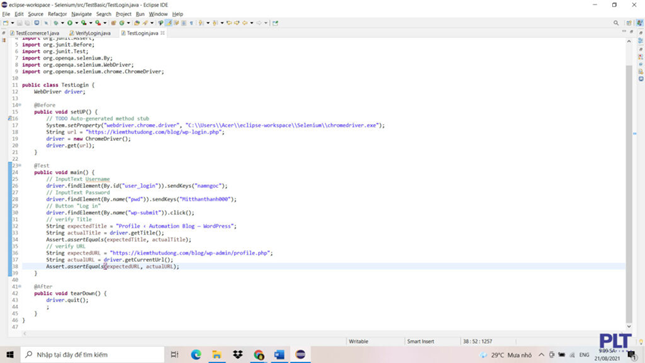Click the Open Type icon
Screen dimensions: 645x363
point(137,23)
